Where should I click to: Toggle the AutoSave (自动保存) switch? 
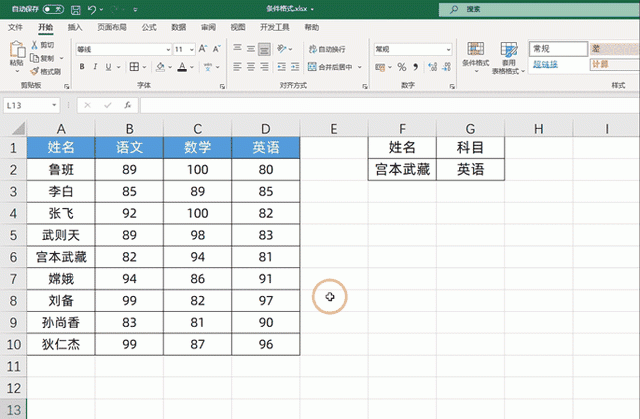coord(53,9)
